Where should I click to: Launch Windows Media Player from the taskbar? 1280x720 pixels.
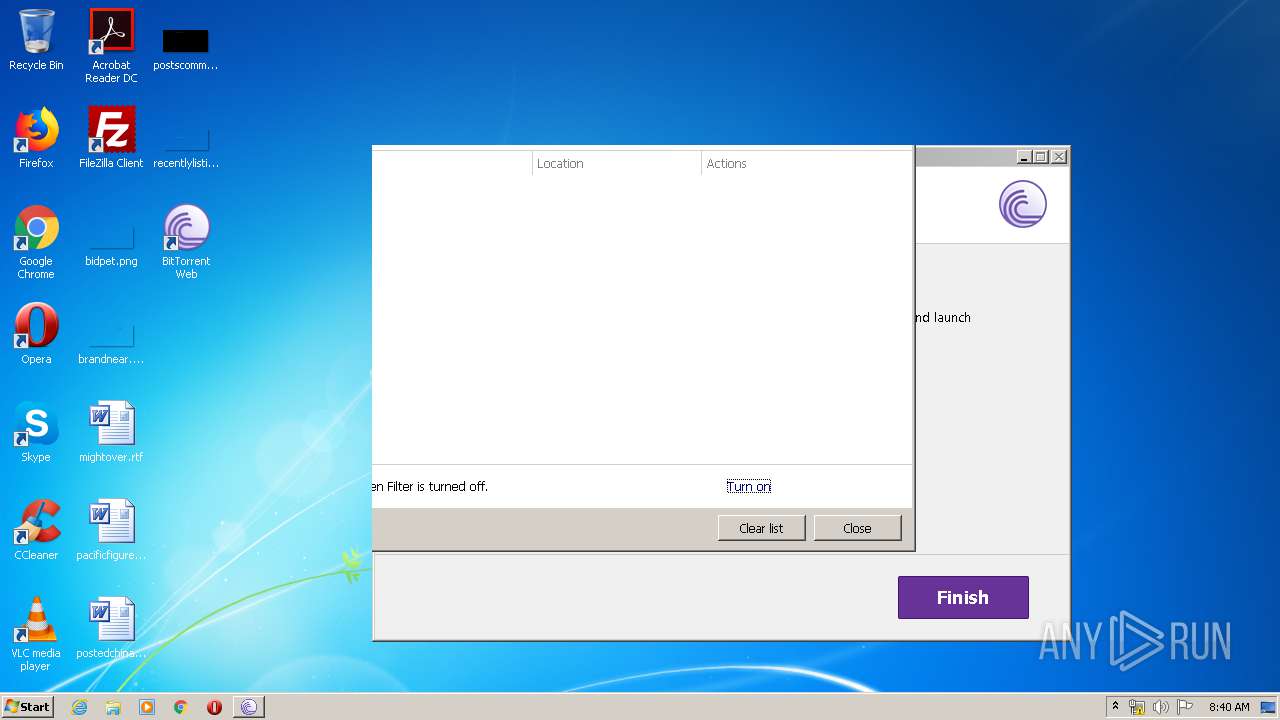click(x=147, y=707)
